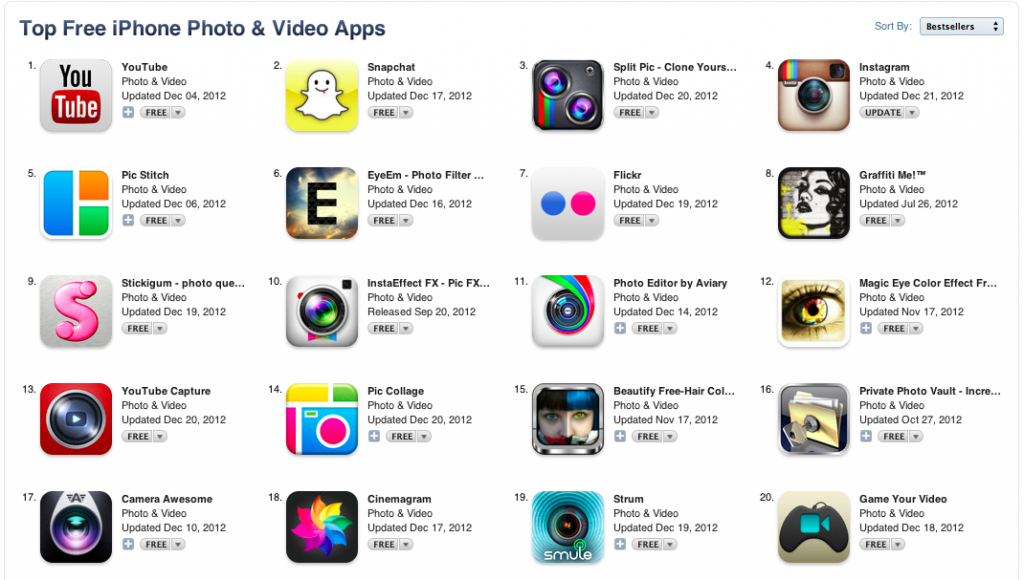This screenshot has width=1024, height=580.
Task: Open the Pic Stitch app icon
Action: (x=76, y=203)
